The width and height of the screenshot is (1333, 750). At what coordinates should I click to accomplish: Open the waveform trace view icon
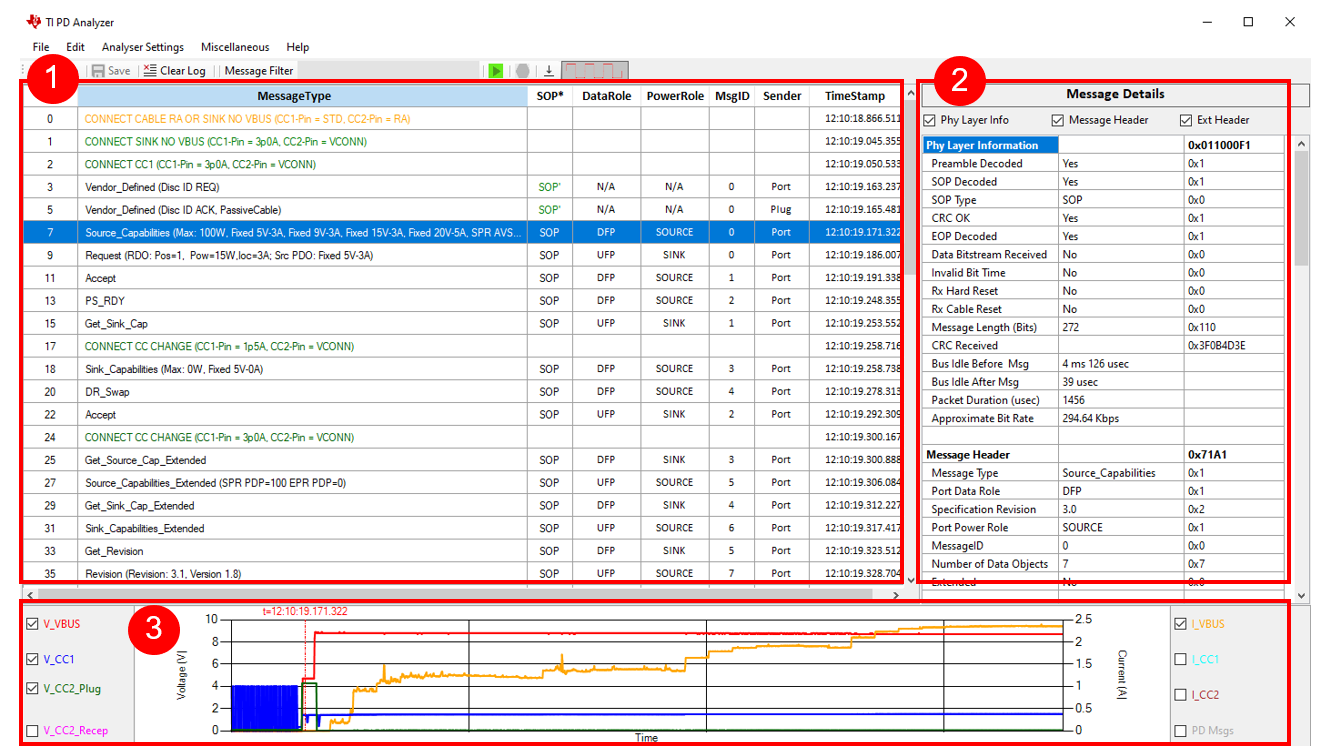(x=594, y=70)
